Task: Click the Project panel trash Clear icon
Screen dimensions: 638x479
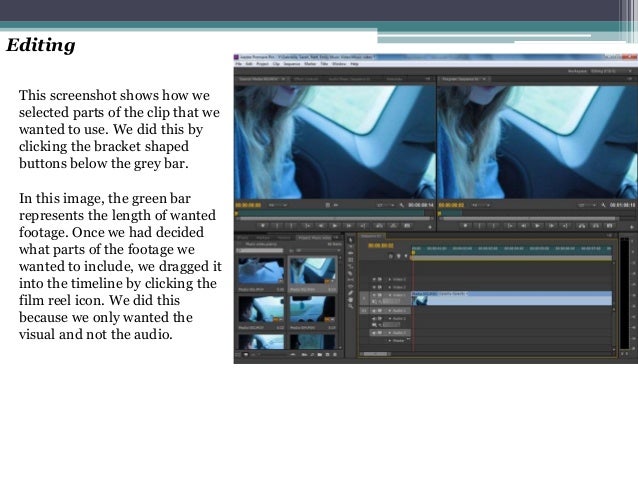Action: click(x=335, y=354)
